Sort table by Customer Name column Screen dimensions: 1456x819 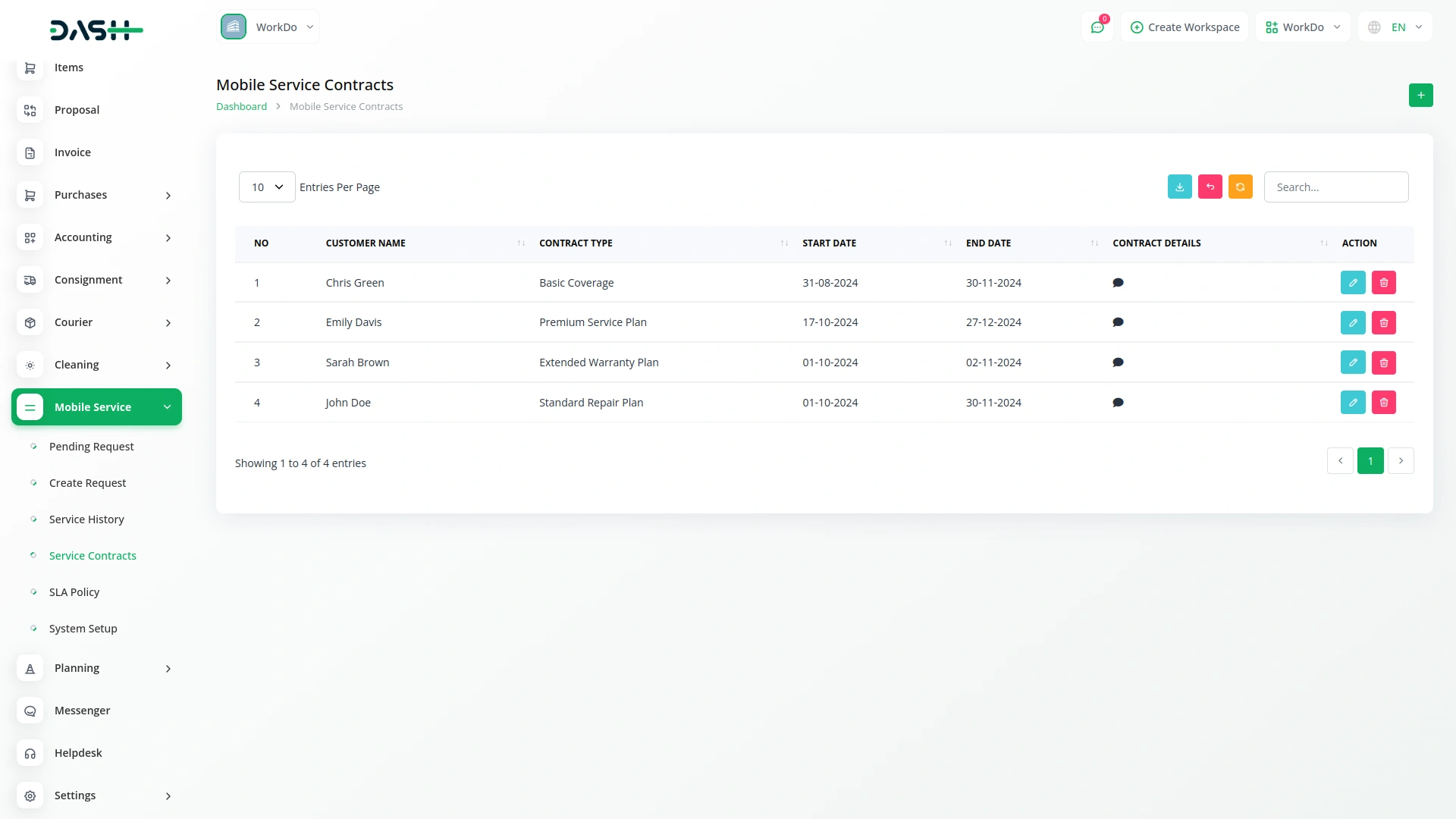366,243
